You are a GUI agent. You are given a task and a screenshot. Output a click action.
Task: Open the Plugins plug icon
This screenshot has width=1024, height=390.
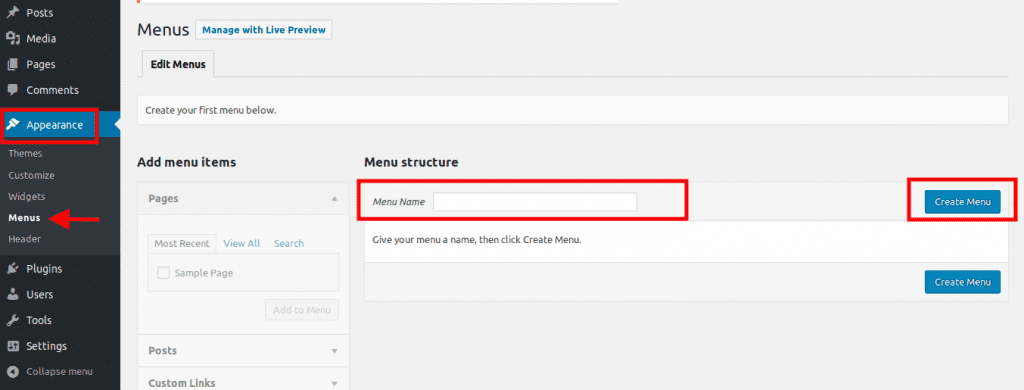12,268
